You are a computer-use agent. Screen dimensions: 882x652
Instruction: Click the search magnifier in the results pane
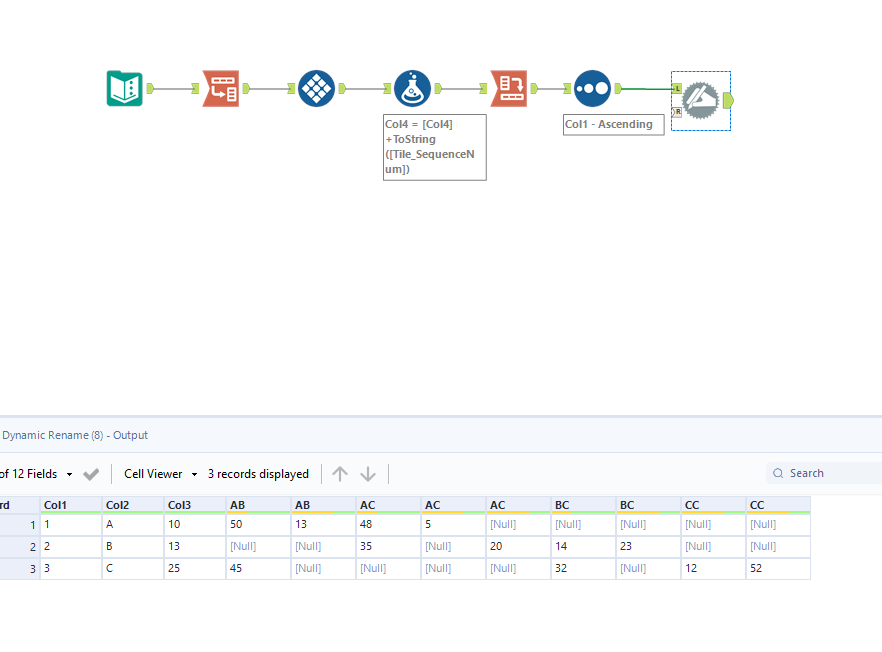tap(779, 473)
